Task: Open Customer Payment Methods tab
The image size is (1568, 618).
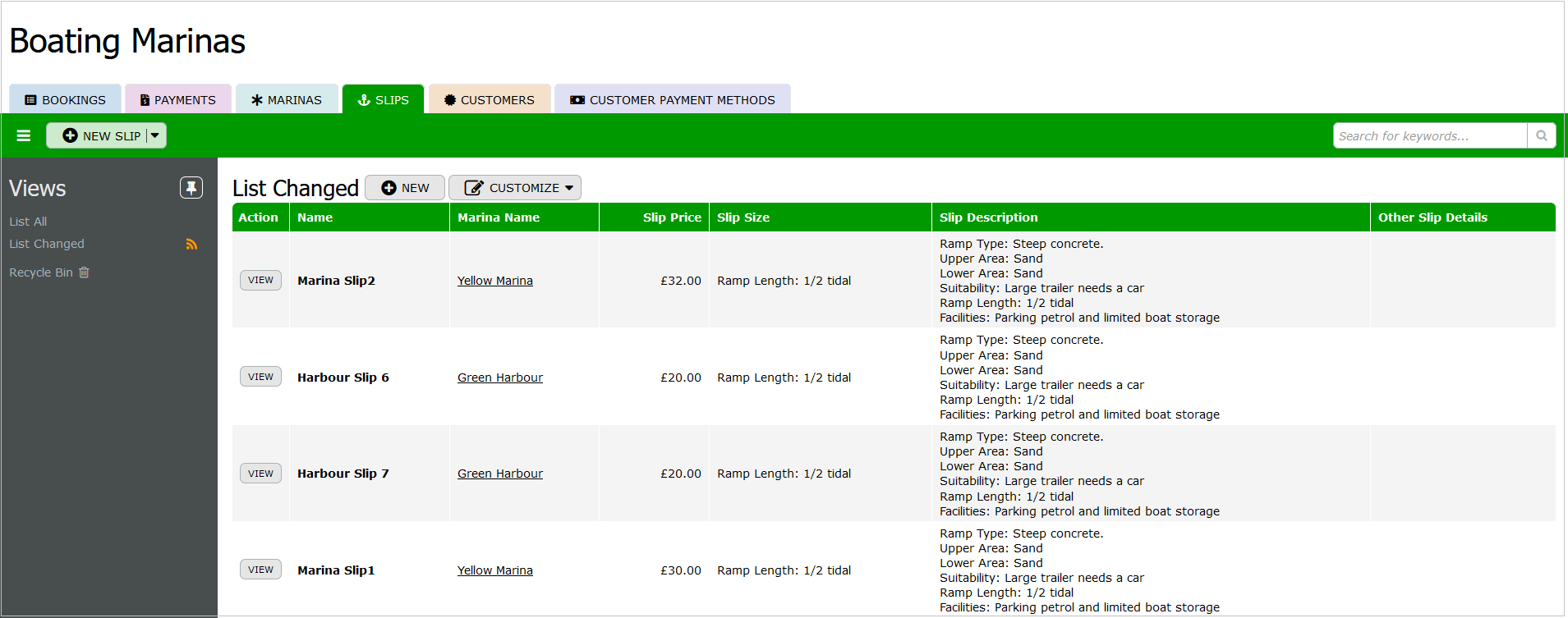Action: point(673,100)
